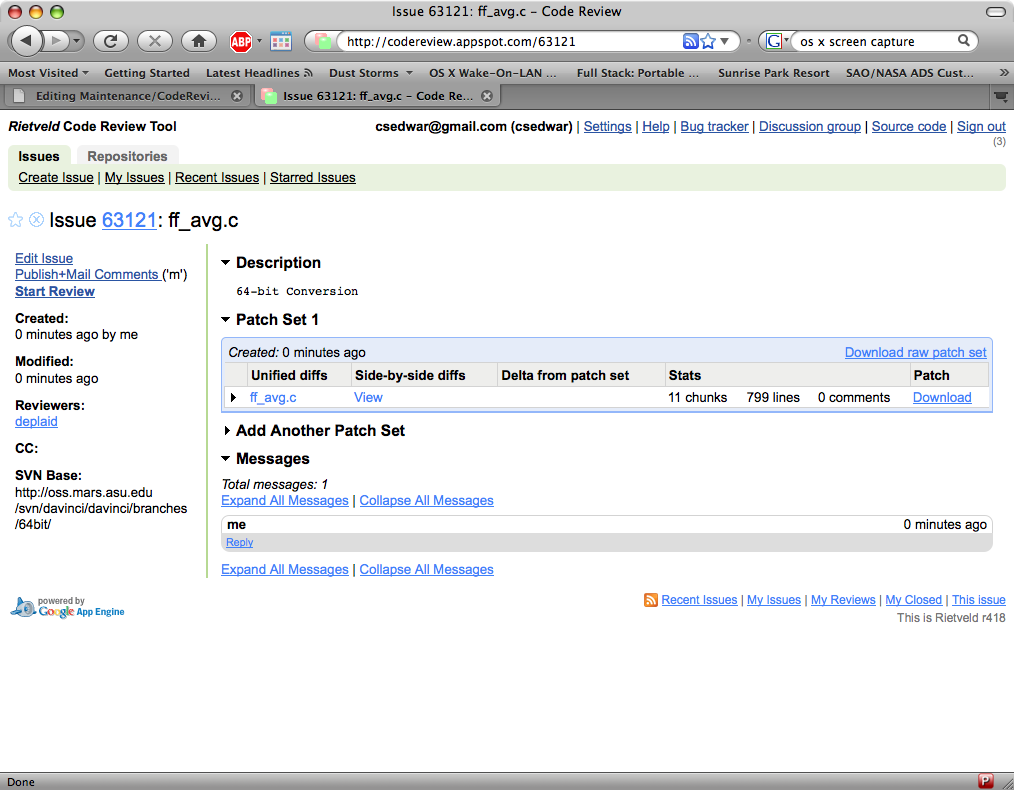Open the URL bar history dropdown arrow

coord(725,41)
